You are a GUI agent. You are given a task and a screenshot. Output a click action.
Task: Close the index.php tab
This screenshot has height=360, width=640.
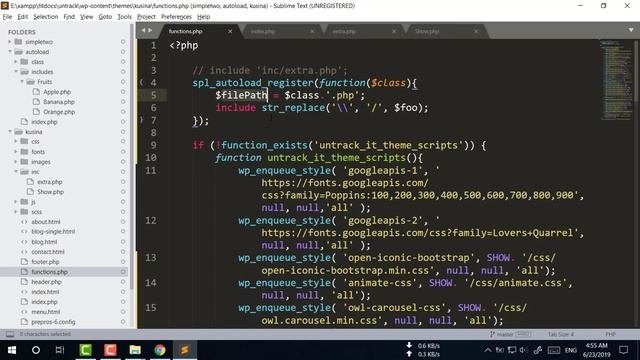pyautogui.click(x=312, y=31)
